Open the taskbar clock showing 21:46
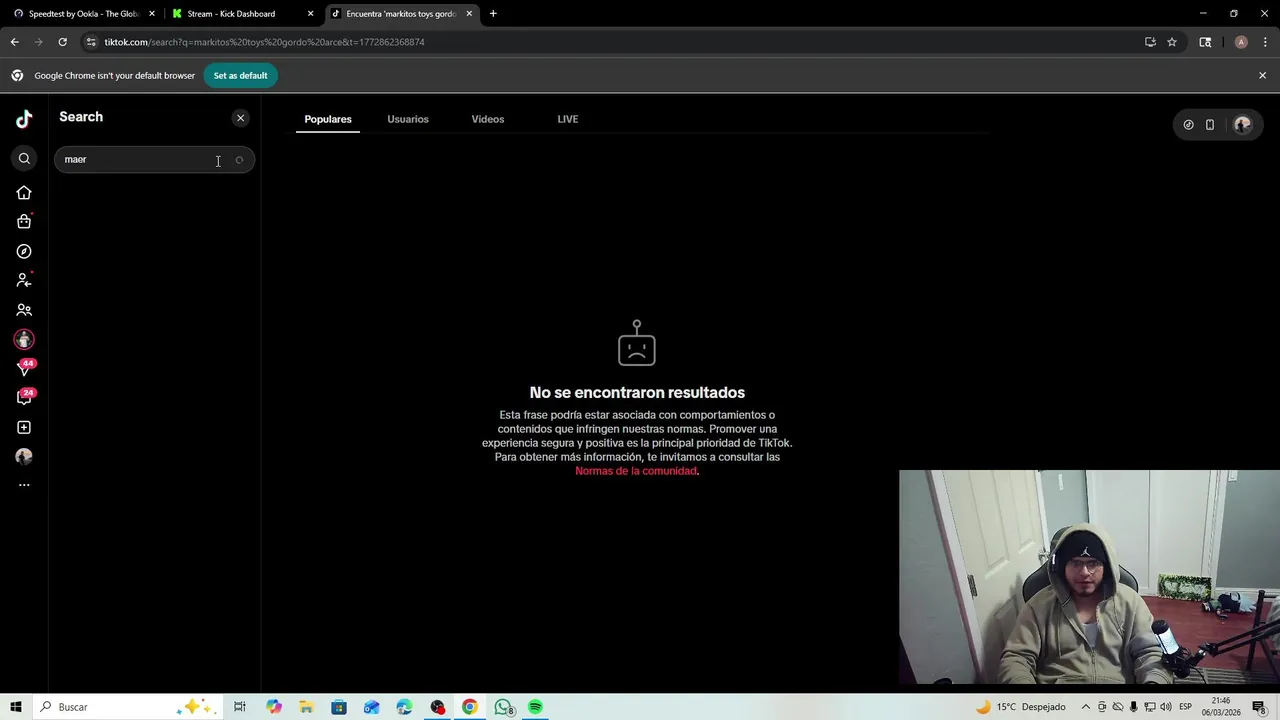1280x720 pixels. point(1221,707)
